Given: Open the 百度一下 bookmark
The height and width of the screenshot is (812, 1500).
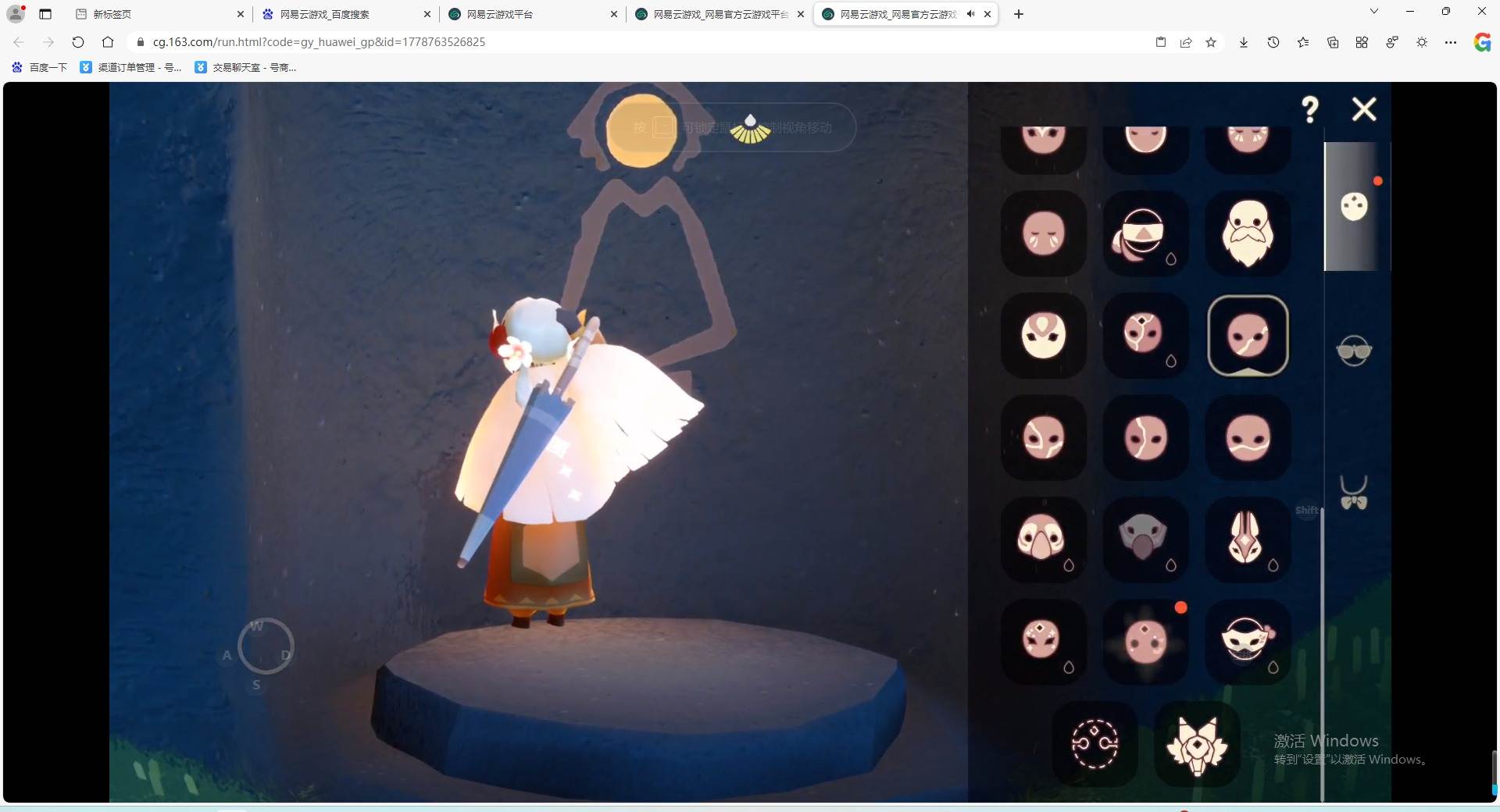Looking at the screenshot, I should 39,67.
